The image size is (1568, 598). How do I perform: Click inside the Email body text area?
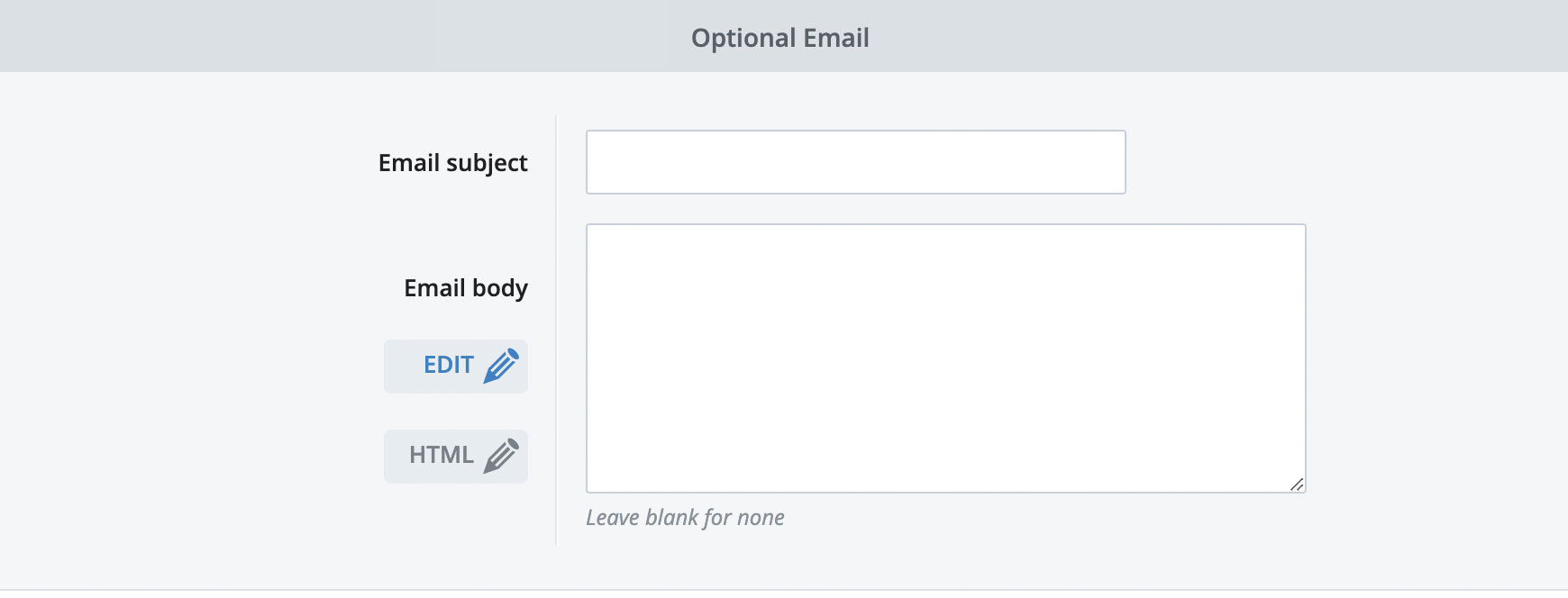[x=944, y=356]
